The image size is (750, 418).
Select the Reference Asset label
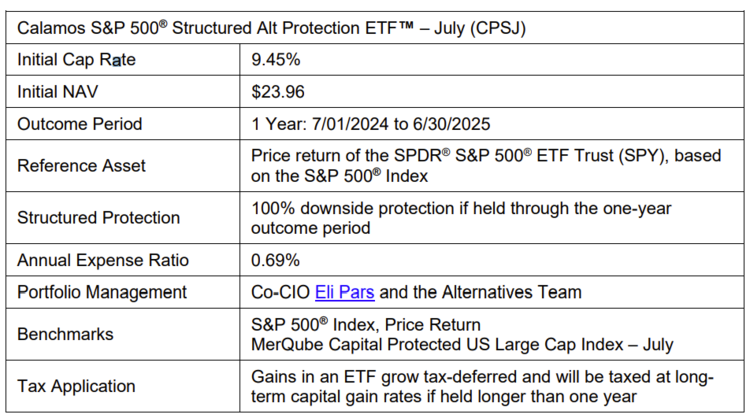click(x=82, y=166)
